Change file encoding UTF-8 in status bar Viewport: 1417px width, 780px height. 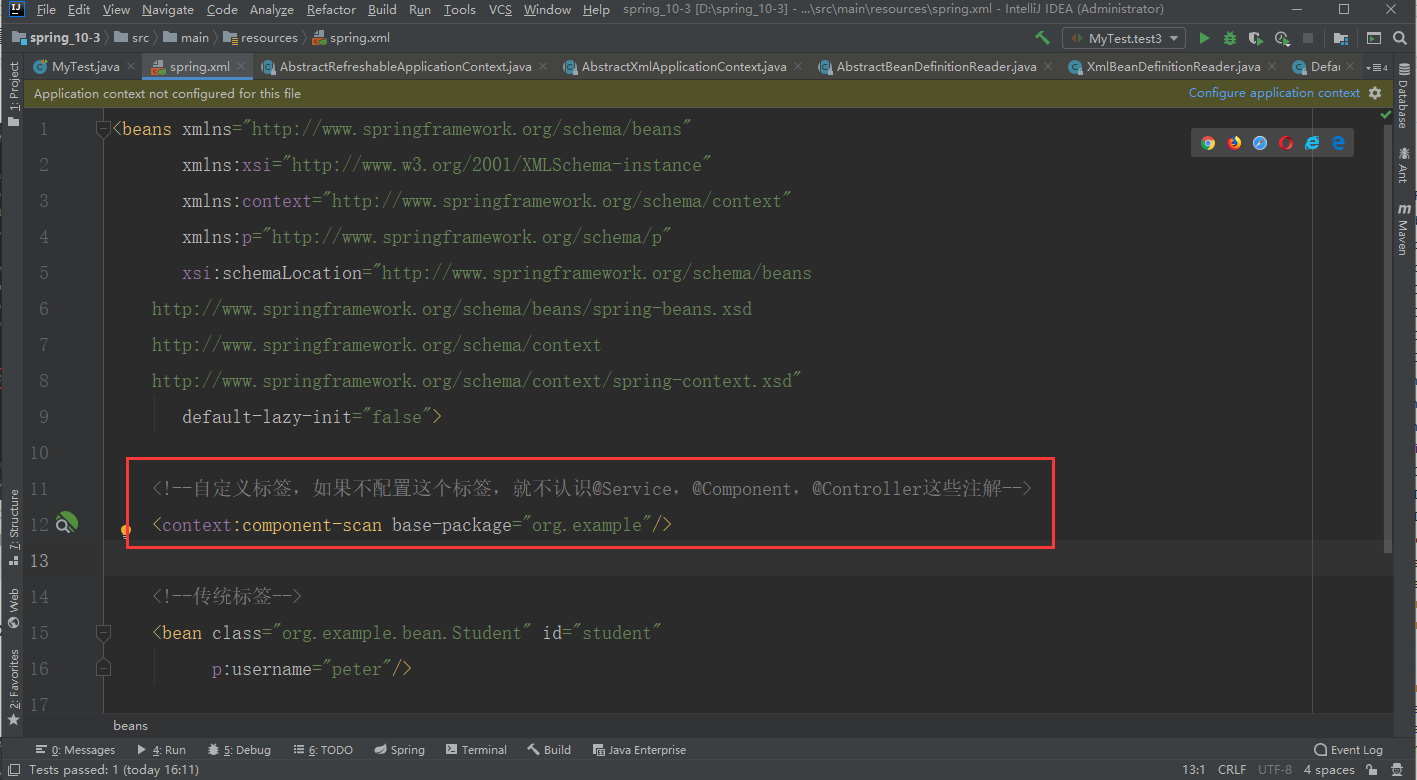coord(1275,770)
